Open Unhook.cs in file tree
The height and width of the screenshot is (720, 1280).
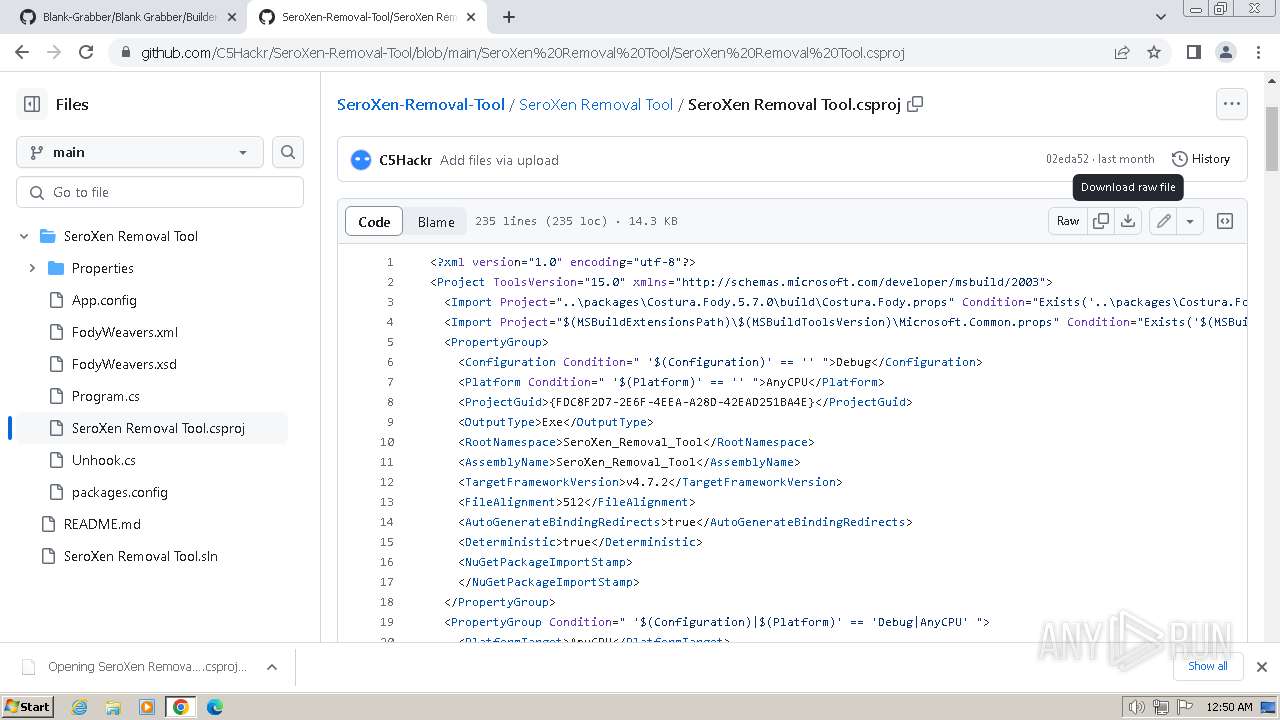104,460
